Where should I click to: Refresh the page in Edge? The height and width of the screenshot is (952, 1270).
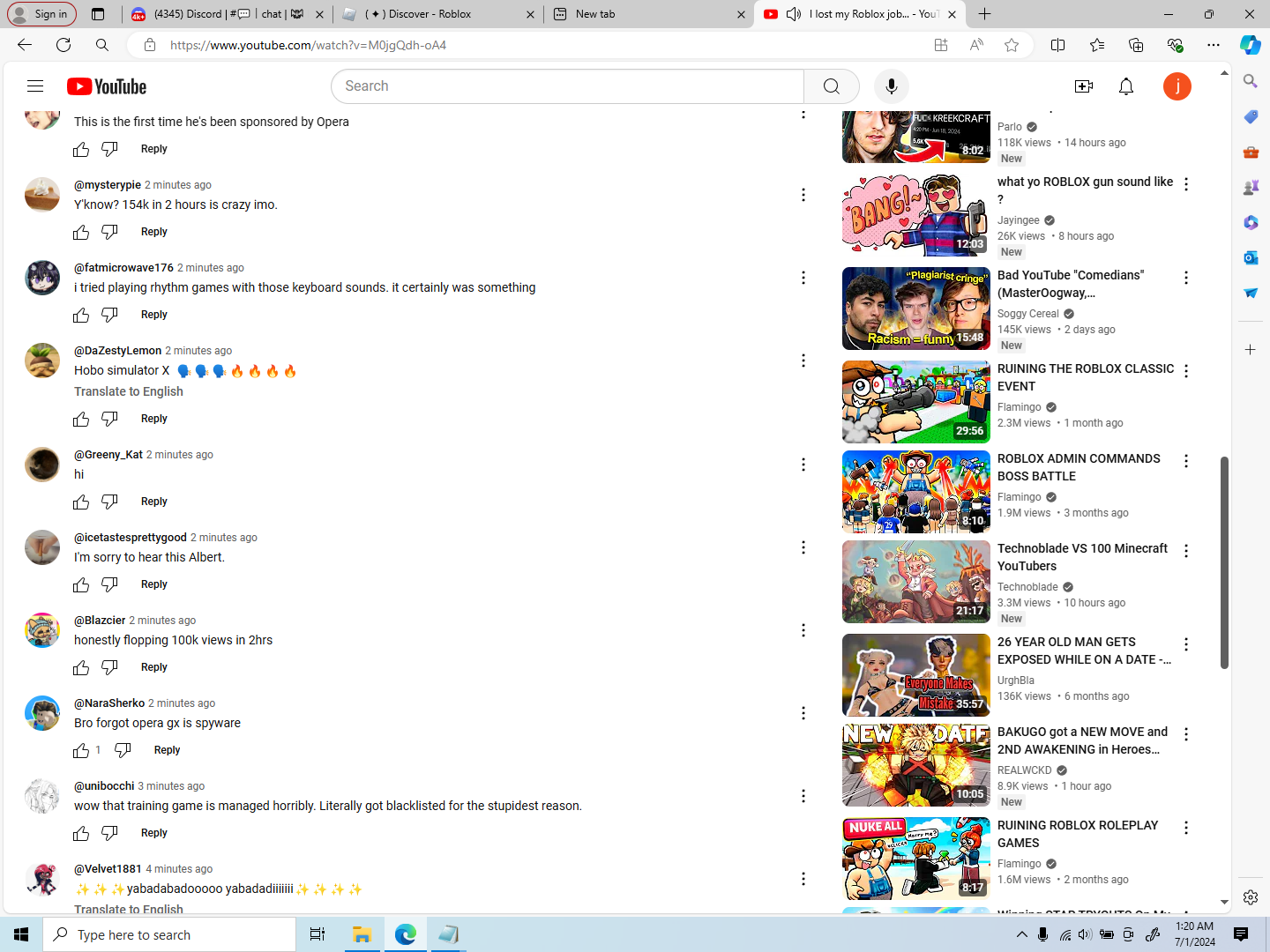(x=63, y=45)
